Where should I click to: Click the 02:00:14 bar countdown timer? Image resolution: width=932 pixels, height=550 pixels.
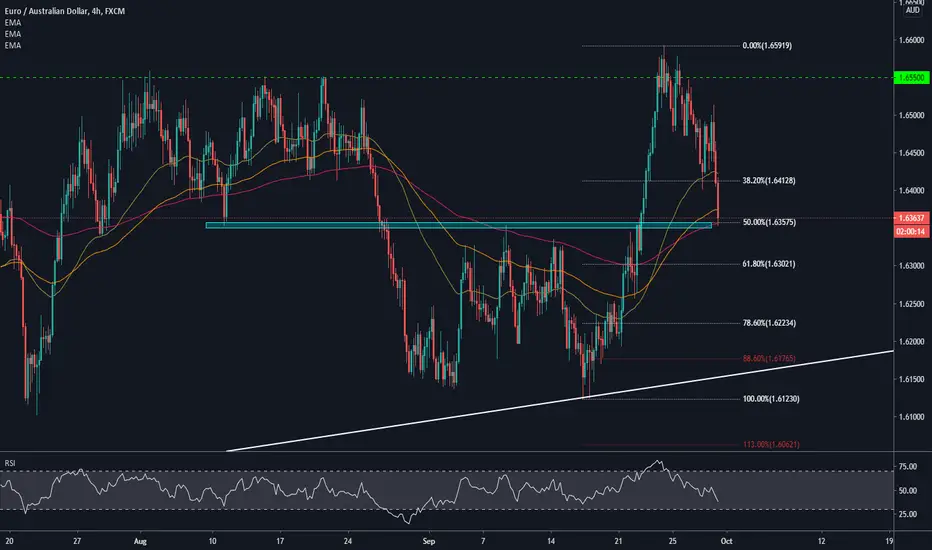click(x=911, y=231)
